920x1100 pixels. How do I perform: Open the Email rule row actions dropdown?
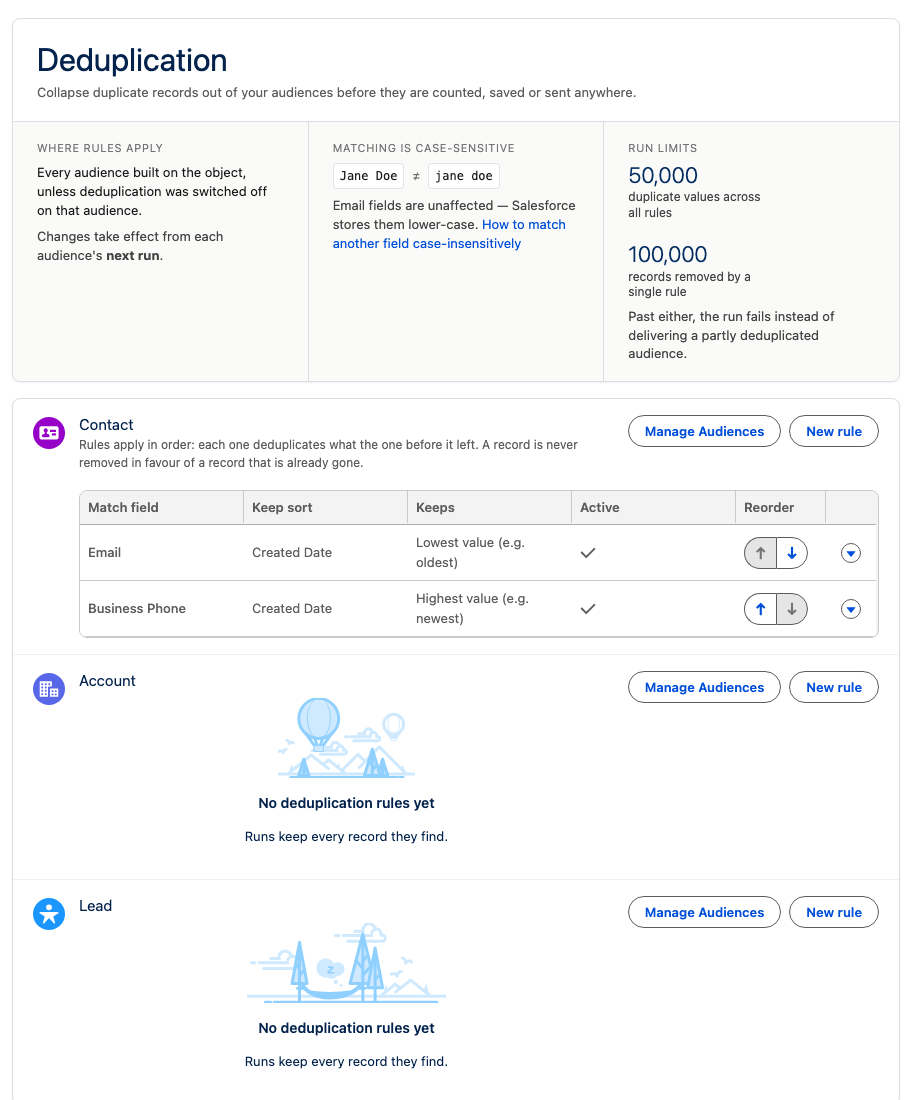coord(851,554)
